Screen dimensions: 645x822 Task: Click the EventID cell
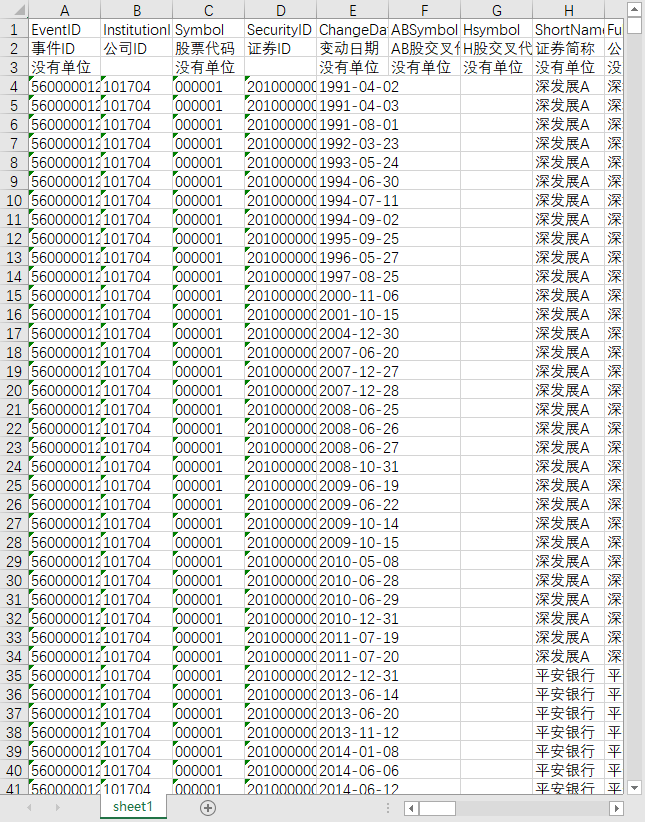click(x=64, y=29)
